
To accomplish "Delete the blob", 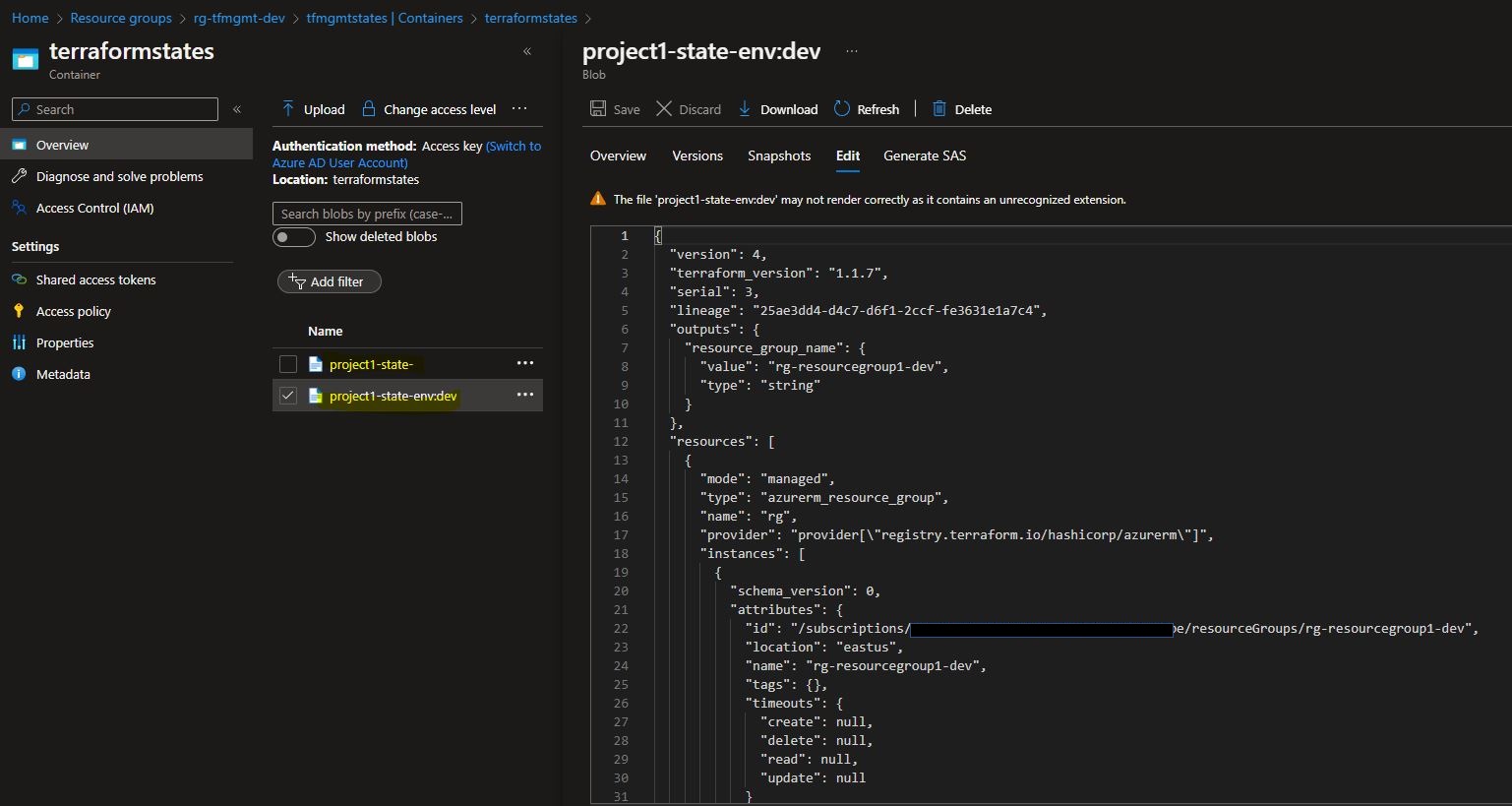I will click(962, 109).
